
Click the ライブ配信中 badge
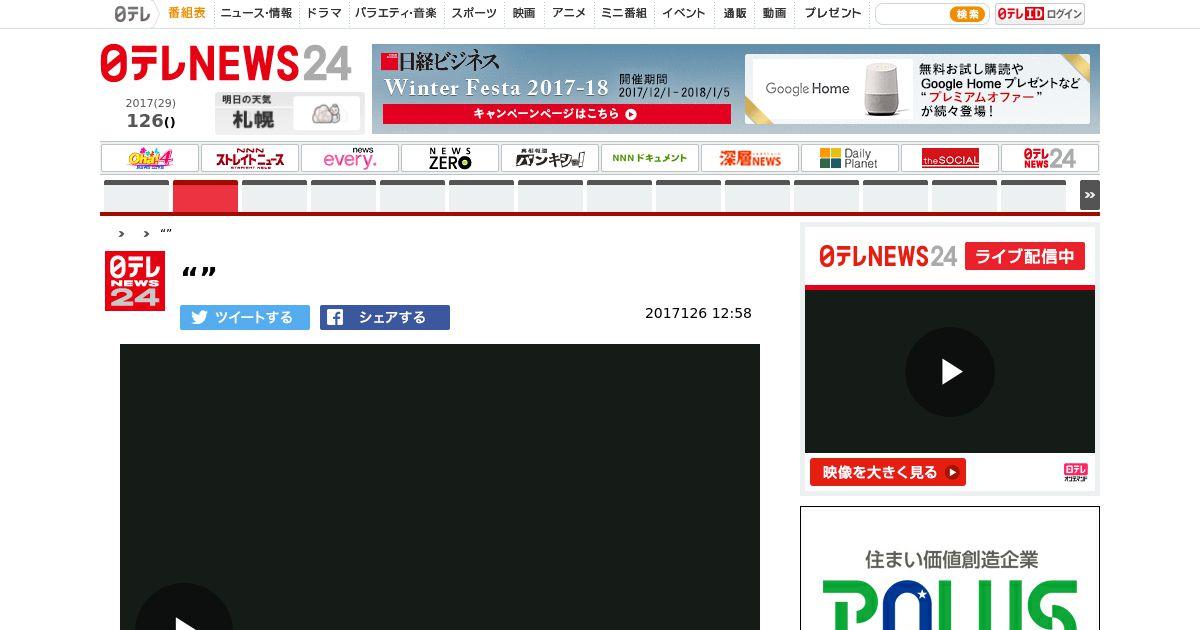(x=1025, y=256)
